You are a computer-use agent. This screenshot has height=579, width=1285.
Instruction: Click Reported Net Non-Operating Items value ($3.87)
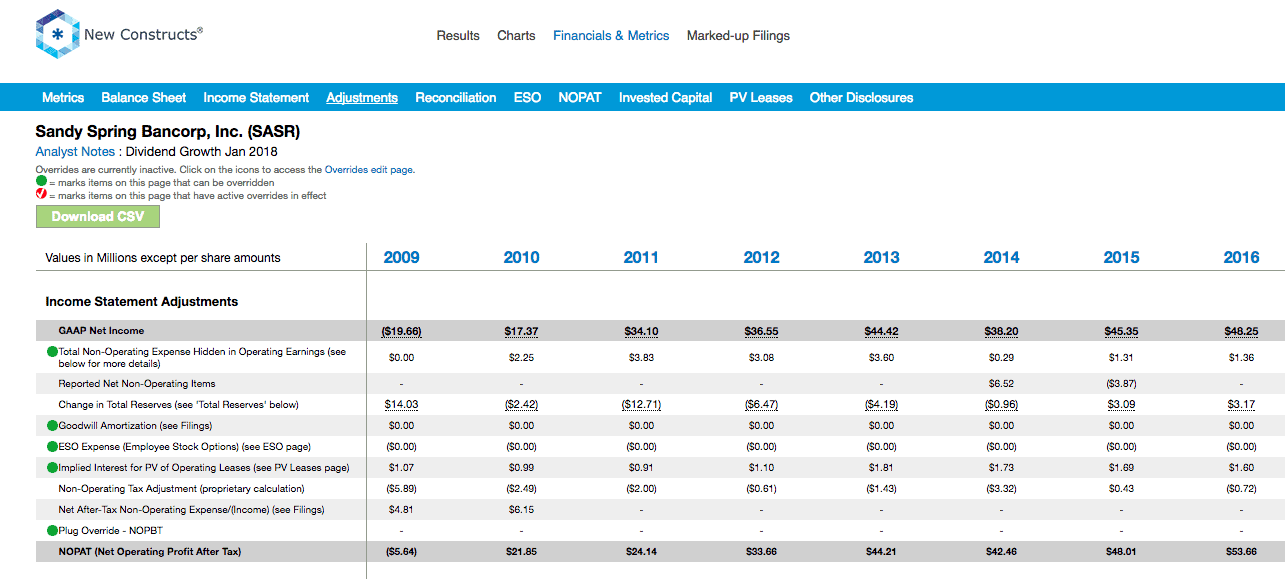coord(1121,384)
